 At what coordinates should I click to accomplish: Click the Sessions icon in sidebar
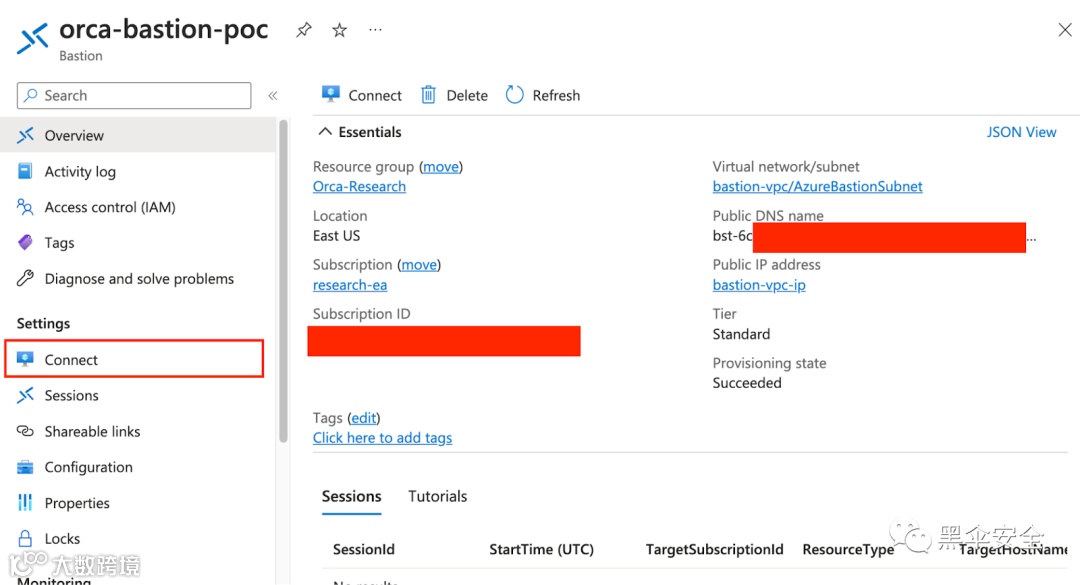pos(25,396)
